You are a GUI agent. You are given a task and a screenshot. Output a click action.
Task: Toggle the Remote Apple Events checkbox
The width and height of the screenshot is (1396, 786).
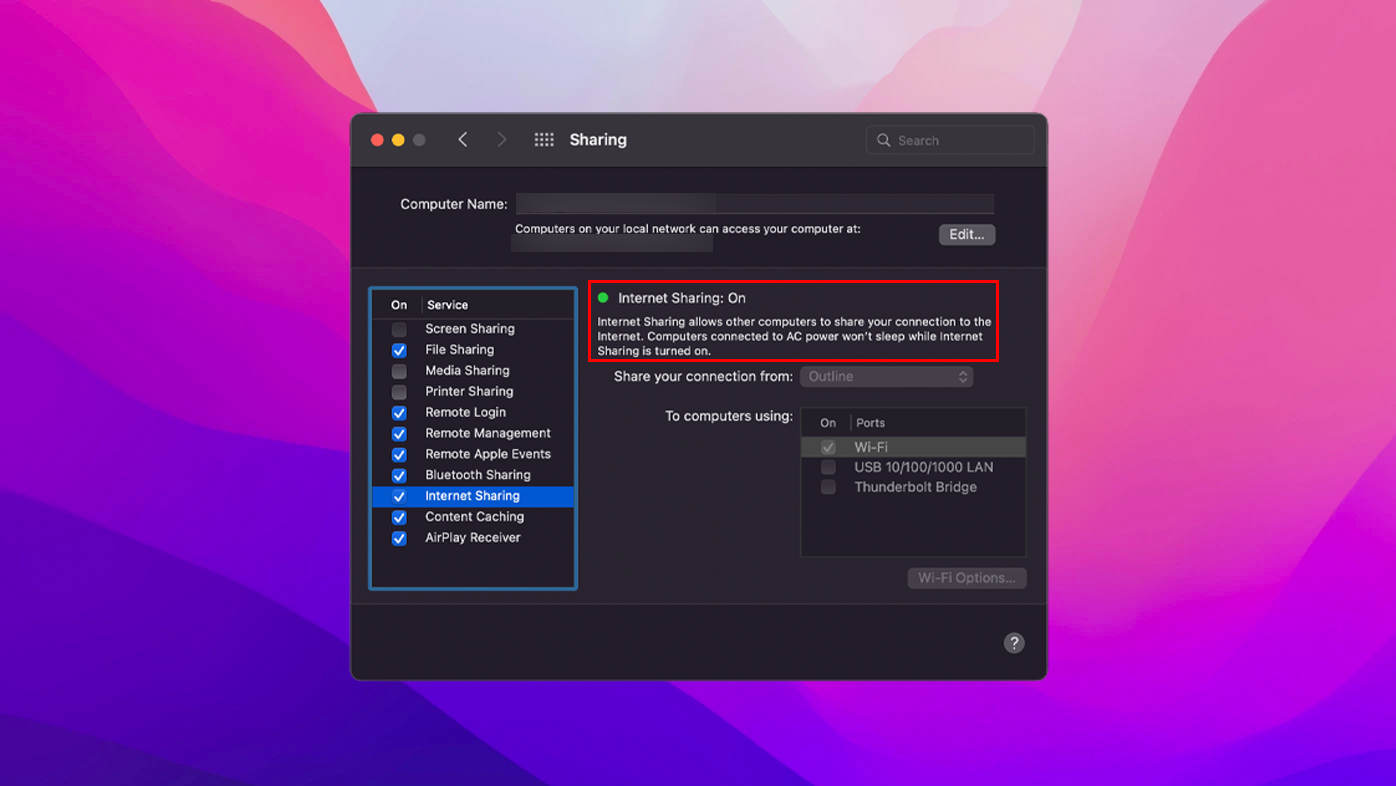pos(399,455)
